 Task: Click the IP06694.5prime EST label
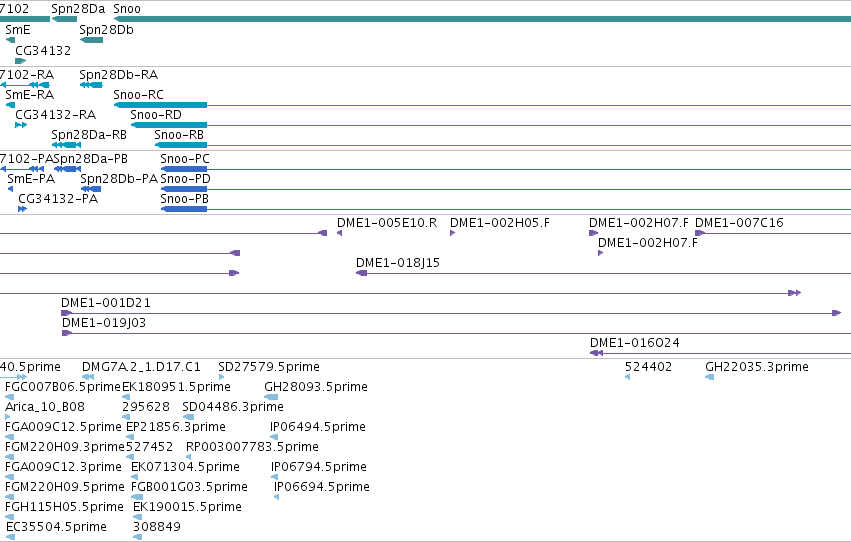[x=322, y=487]
